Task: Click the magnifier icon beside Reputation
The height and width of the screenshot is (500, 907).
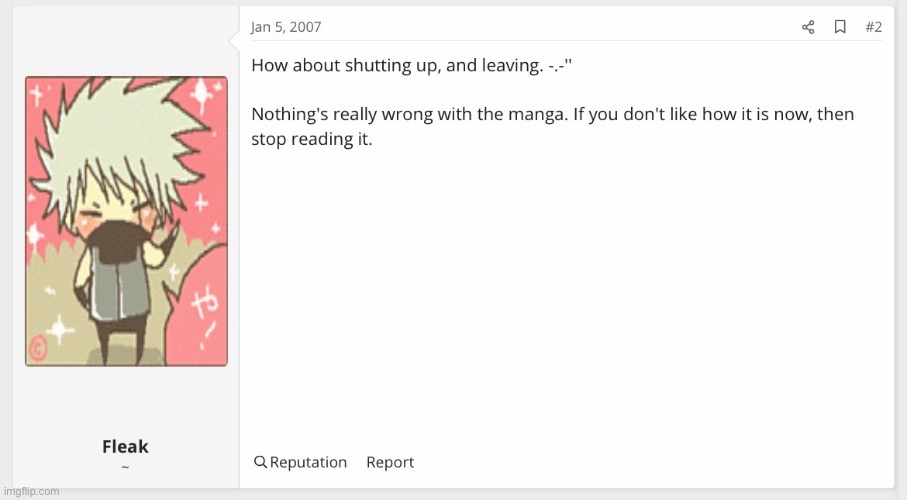Action: [x=260, y=462]
